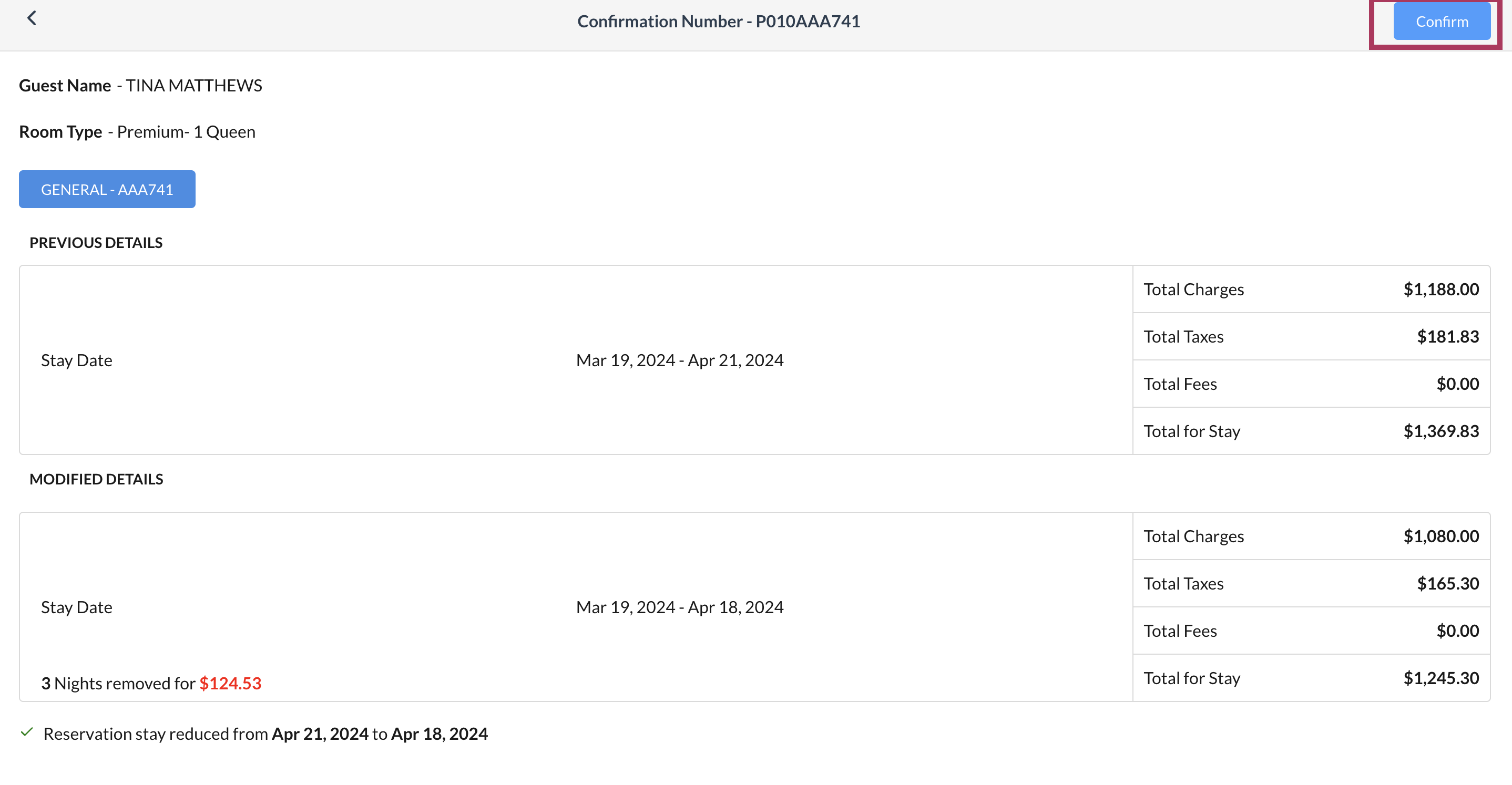
Task: Click the MODIFIED DETAILS section heading
Action: tap(96, 479)
